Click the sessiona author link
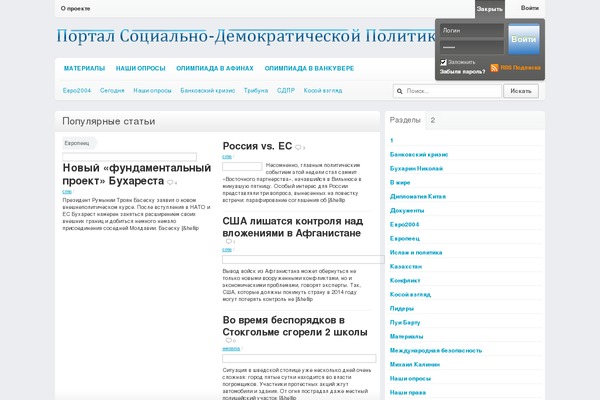This screenshot has width=600, height=400. click(231, 348)
